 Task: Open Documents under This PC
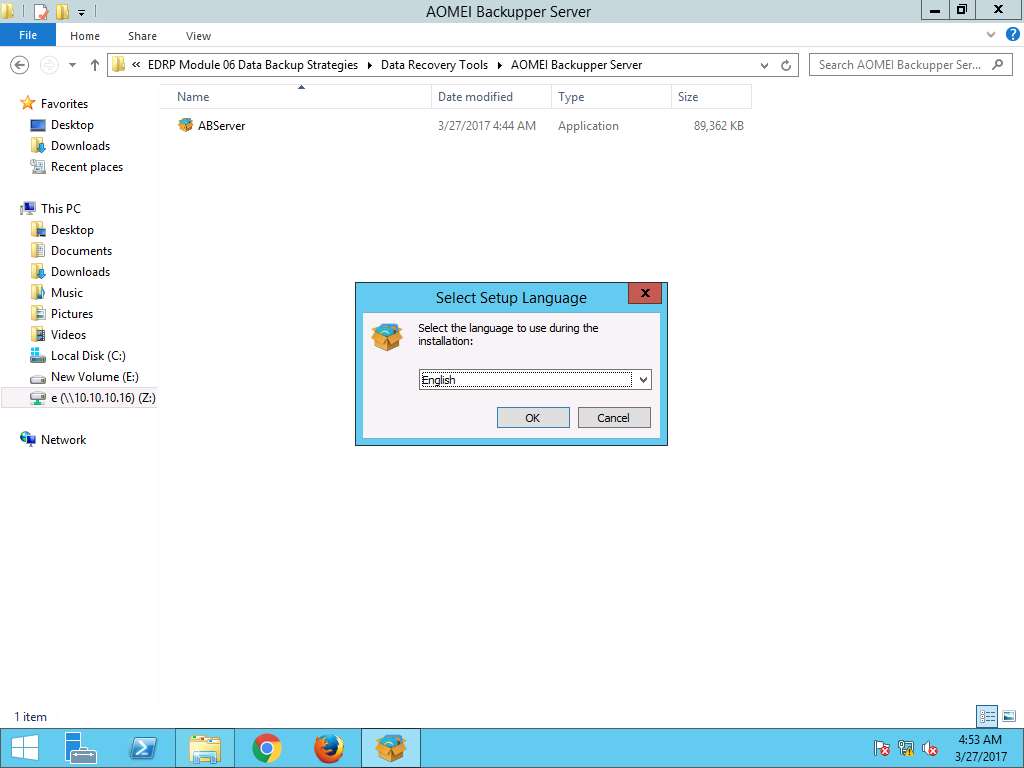click(81, 251)
